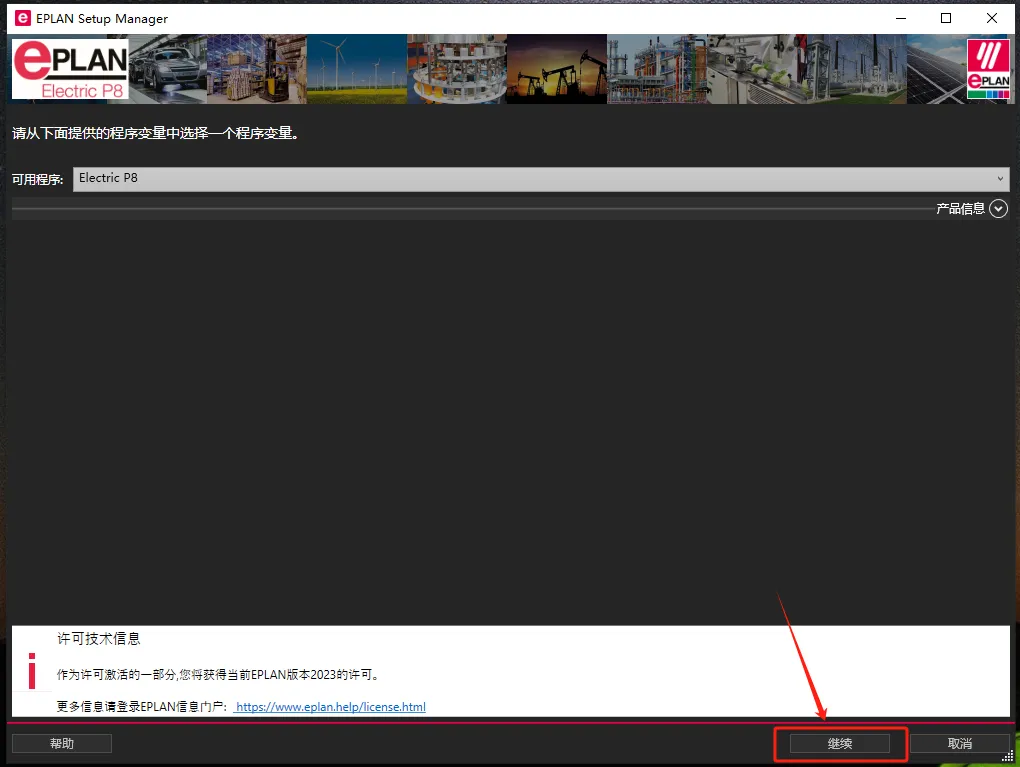This screenshot has width=1020, height=767.
Task: Click the 取消 (Cancel) button
Action: tap(960, 744)
